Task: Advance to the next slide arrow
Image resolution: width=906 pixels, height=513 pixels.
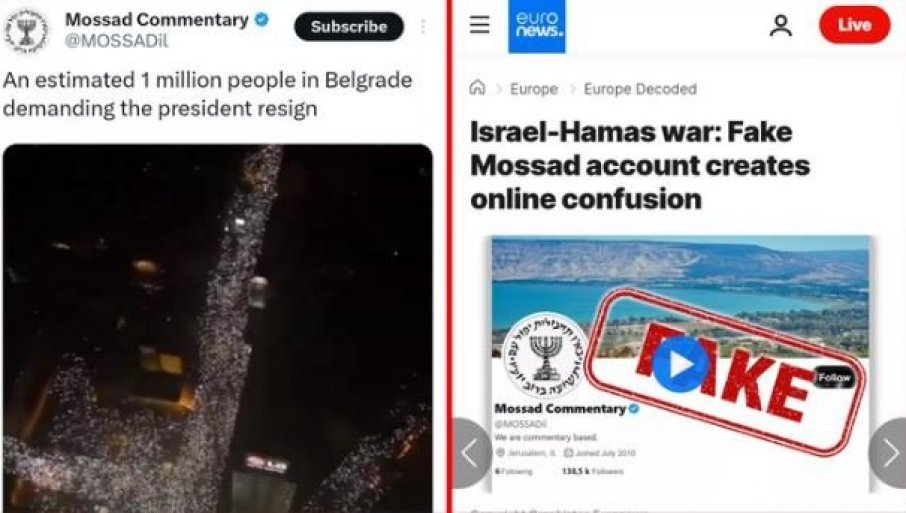Action: 888,453
